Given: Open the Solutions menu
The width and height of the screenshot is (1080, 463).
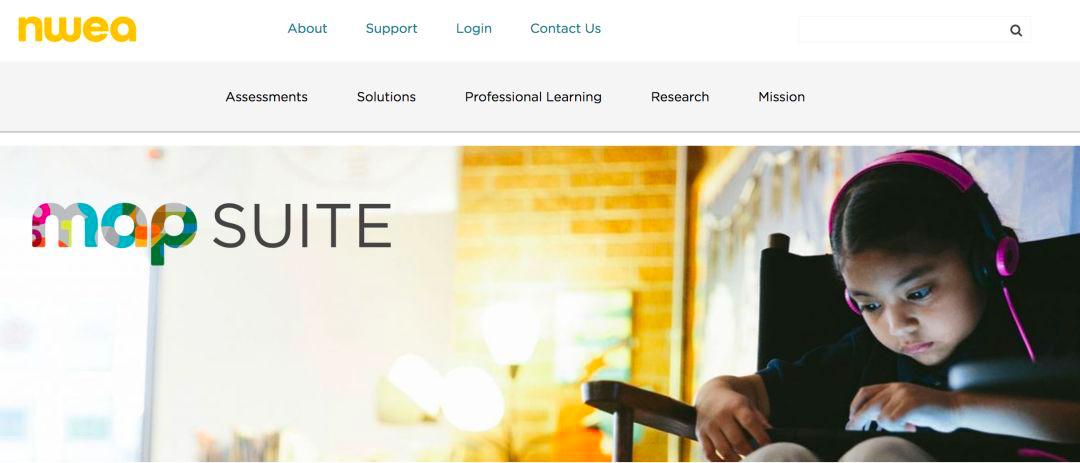Looking at the screenshot, I should coord(386,97).
